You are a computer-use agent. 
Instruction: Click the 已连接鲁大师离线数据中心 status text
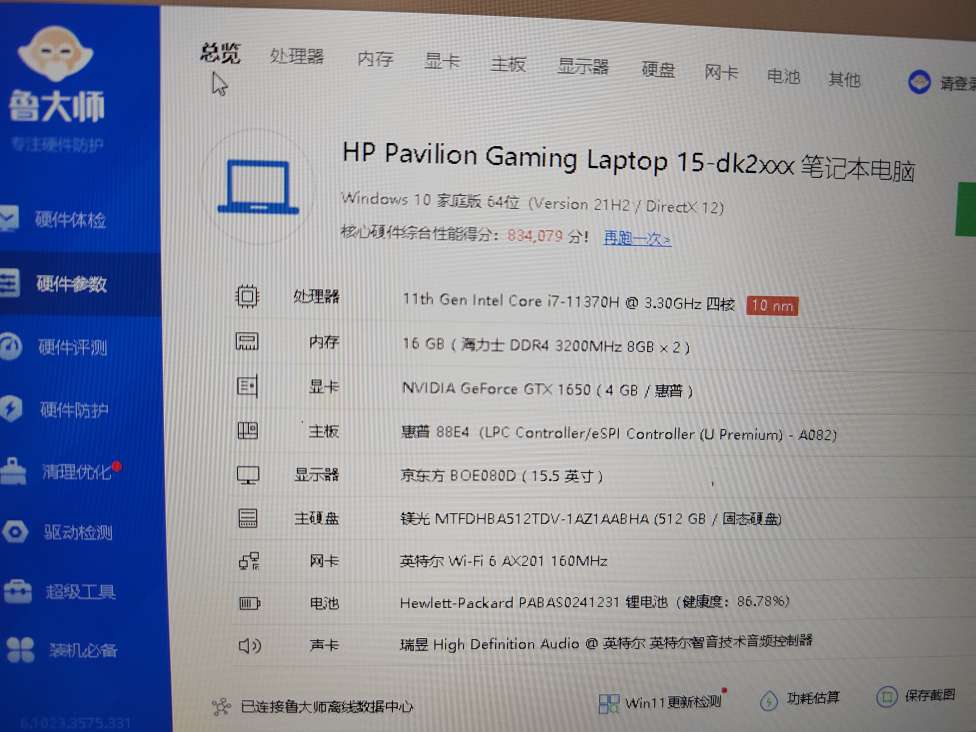coord(326,707)
